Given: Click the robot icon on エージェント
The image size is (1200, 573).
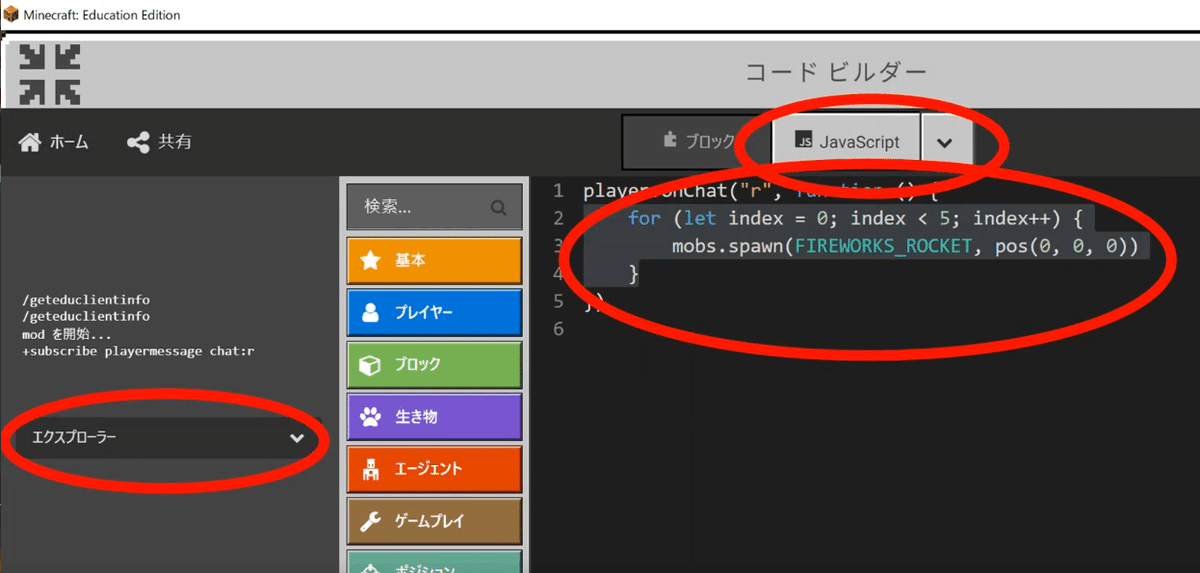Looking at the screenshot, I should [x=371, y=469].
